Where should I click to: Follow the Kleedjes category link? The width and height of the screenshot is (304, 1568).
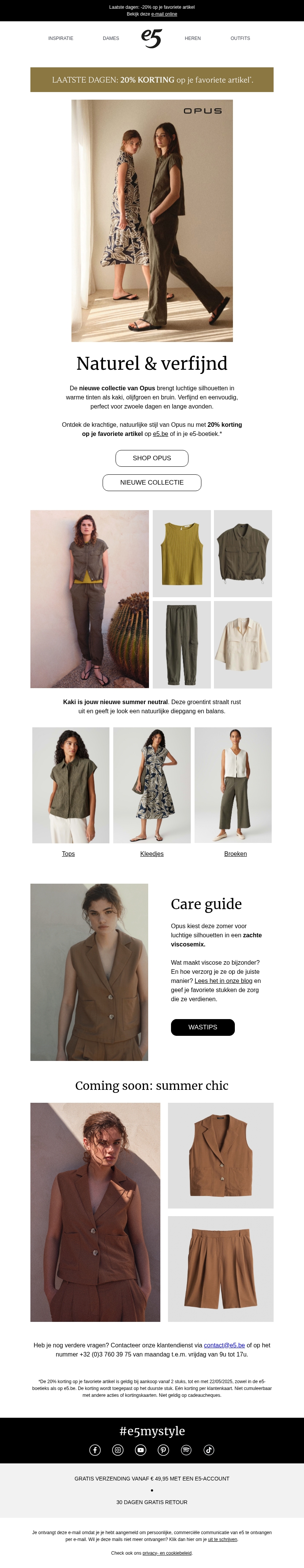click(x=152, y=853)
